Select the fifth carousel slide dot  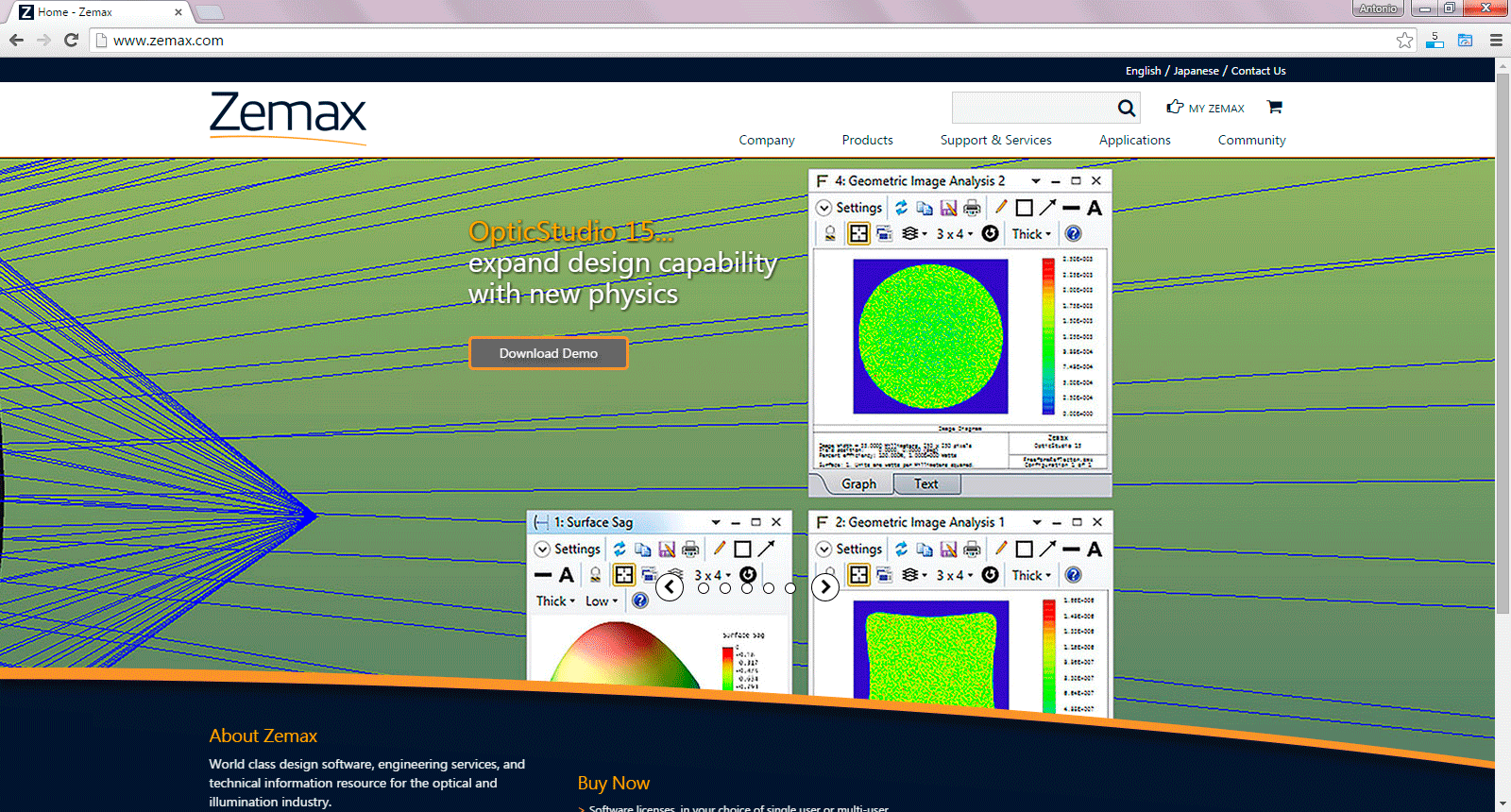790,588
